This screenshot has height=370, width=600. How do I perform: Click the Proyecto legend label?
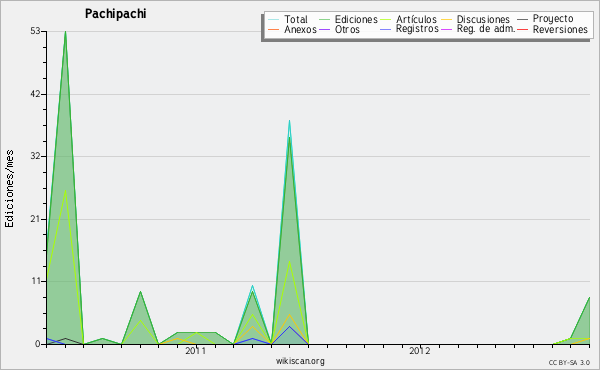[x=553, y=19]
